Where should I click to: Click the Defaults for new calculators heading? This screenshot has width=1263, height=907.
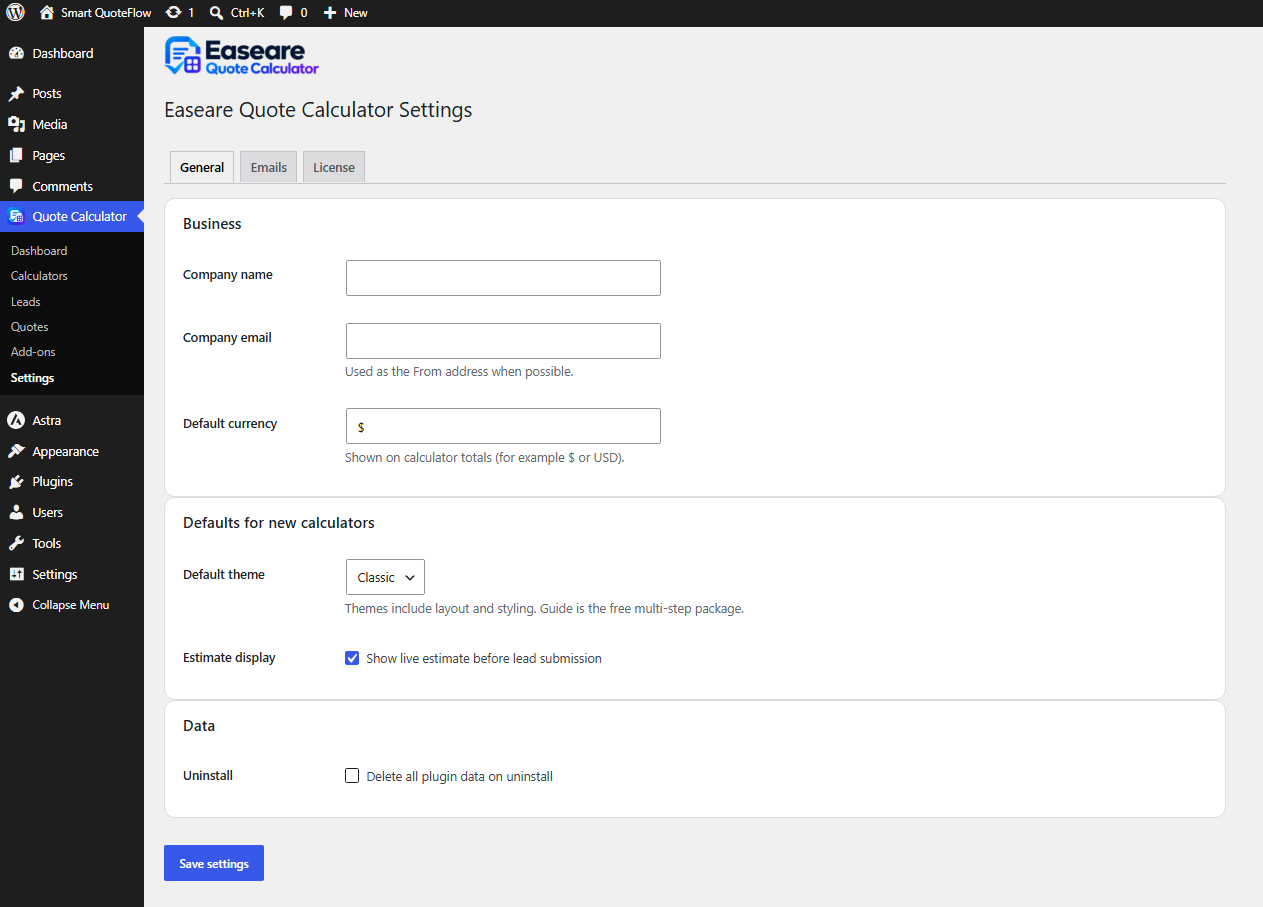279,523
